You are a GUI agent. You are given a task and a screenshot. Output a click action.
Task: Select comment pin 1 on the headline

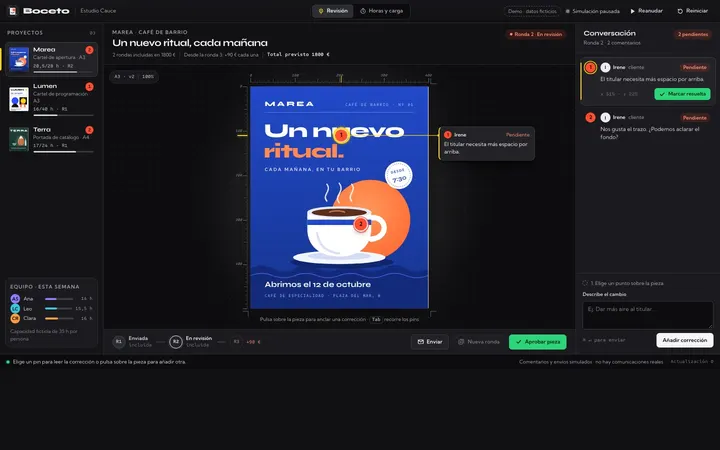point(341,135)
